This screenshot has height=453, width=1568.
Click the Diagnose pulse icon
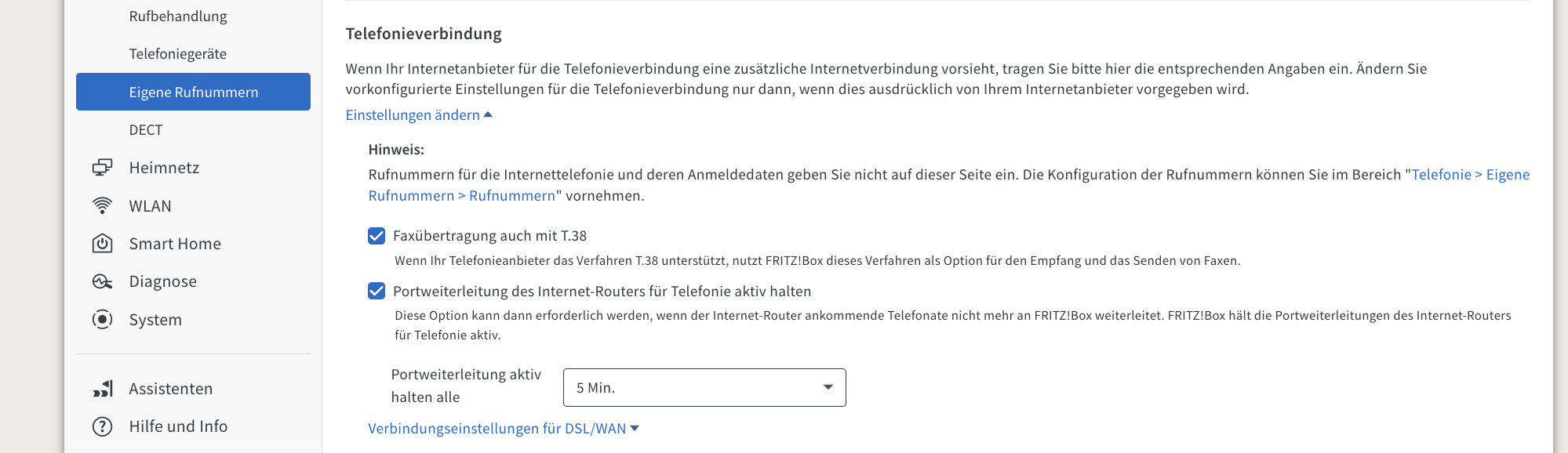102,281
